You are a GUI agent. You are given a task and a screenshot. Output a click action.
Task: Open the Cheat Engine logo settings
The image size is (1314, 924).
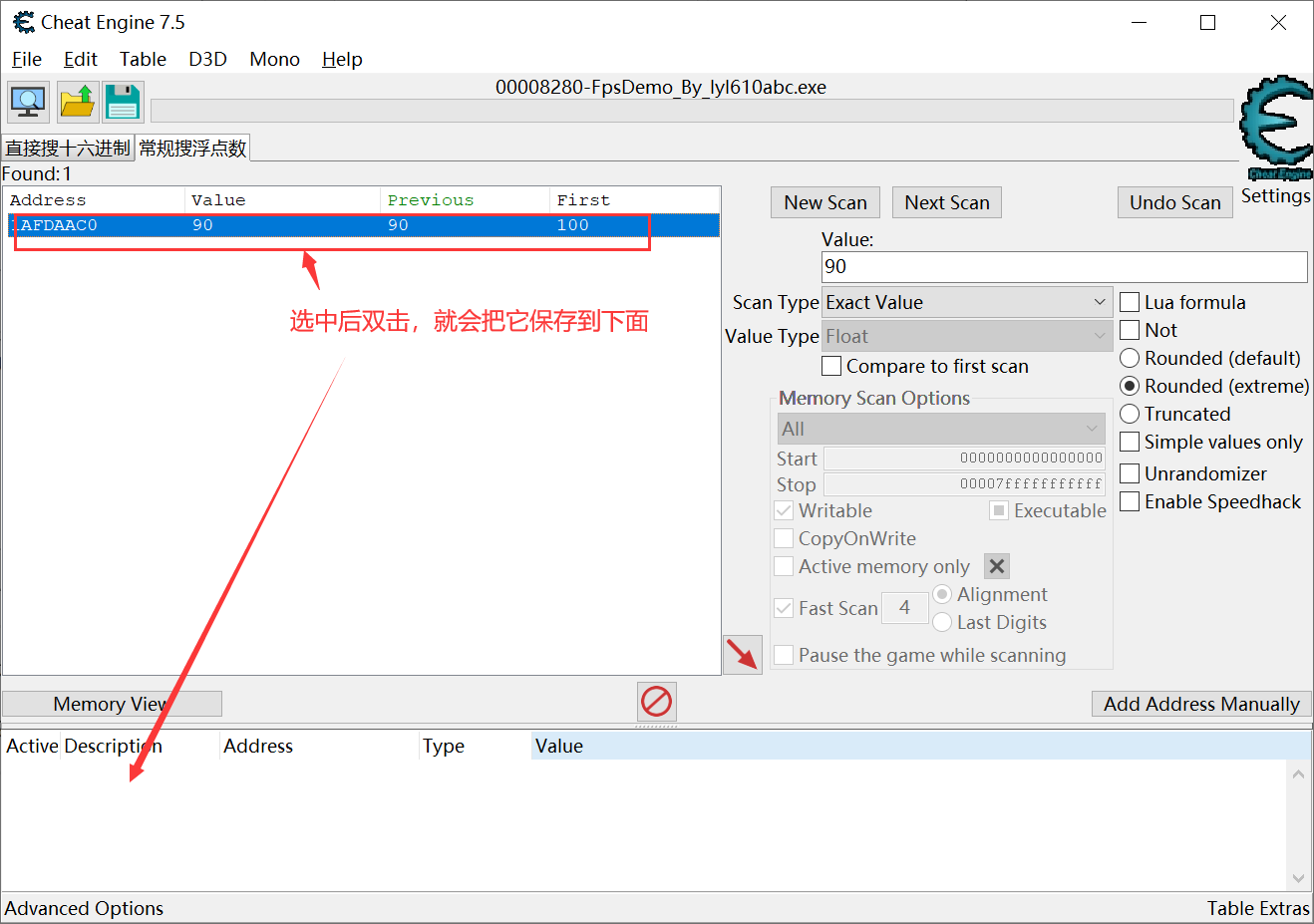pos(1275,128)
